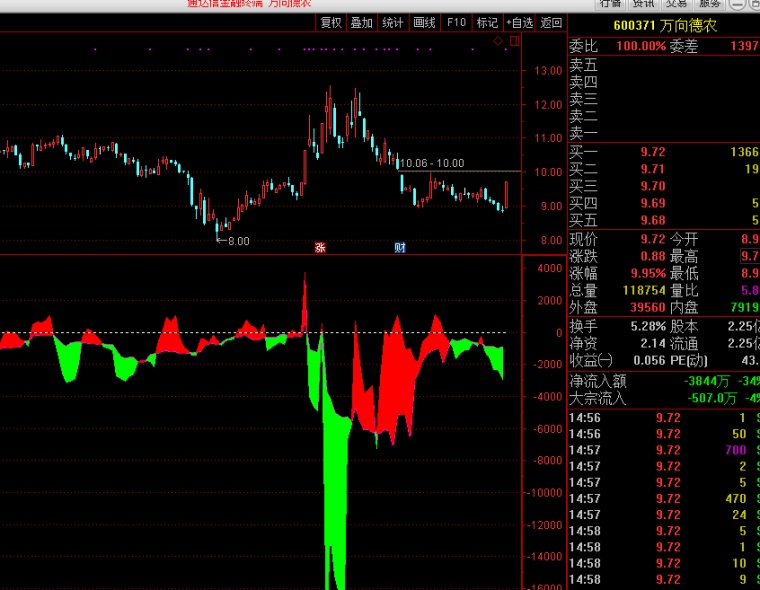Click the red square panel icon
Image resolution: width=760 pixels, height=590 pixels.
(x=515, y=41)
